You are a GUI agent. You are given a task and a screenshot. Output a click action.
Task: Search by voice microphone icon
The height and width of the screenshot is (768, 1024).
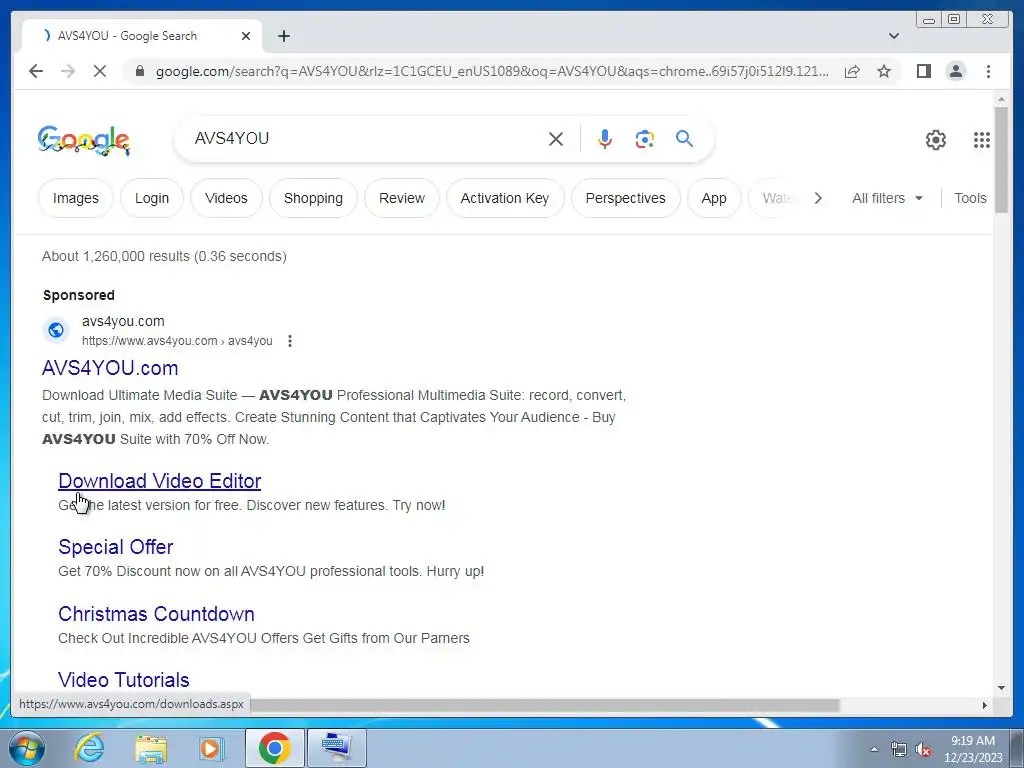[605, 138]
